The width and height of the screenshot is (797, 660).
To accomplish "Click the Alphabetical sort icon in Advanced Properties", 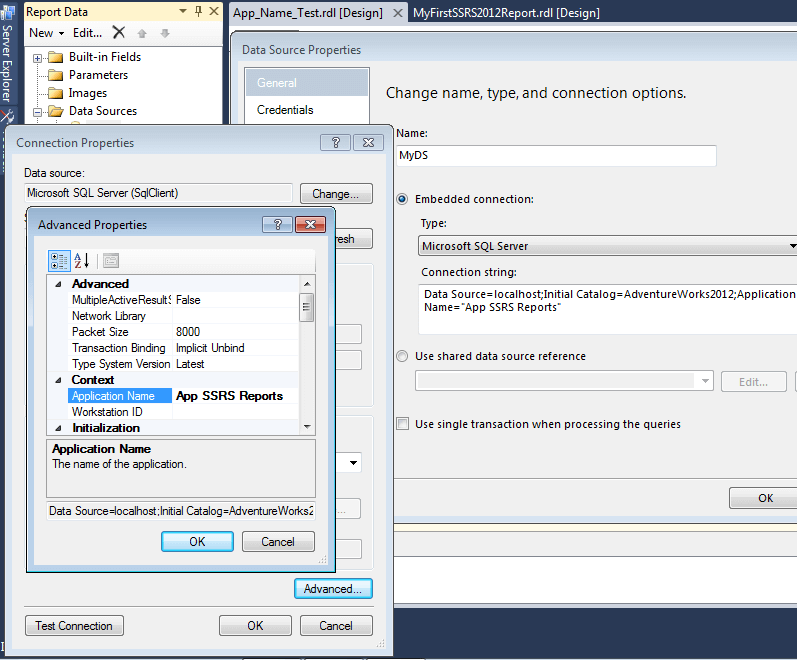I will pos(82,261).
